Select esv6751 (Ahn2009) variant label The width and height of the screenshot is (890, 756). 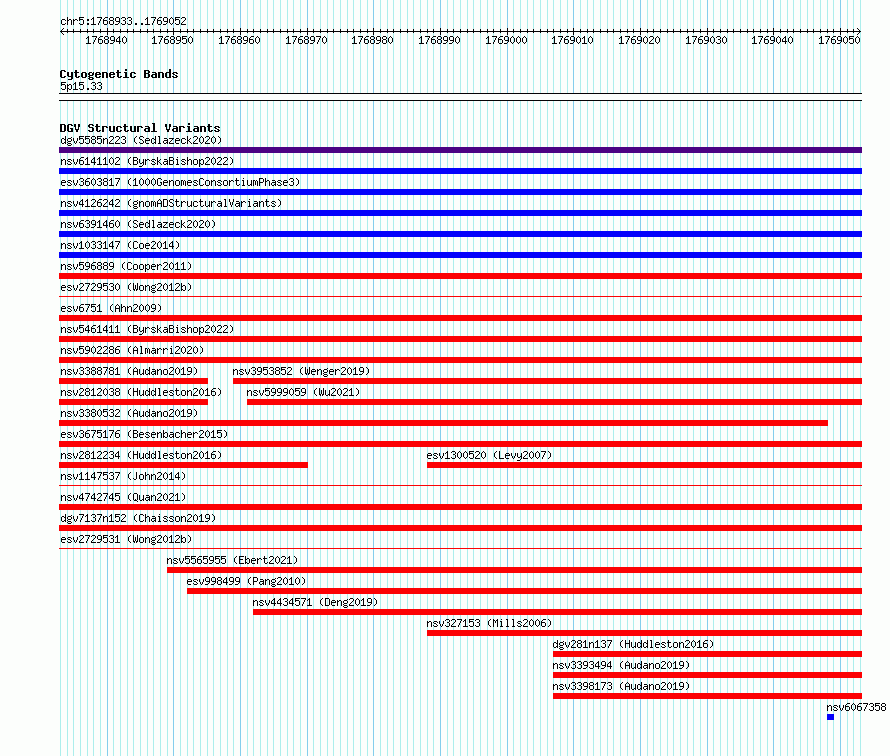111,308
